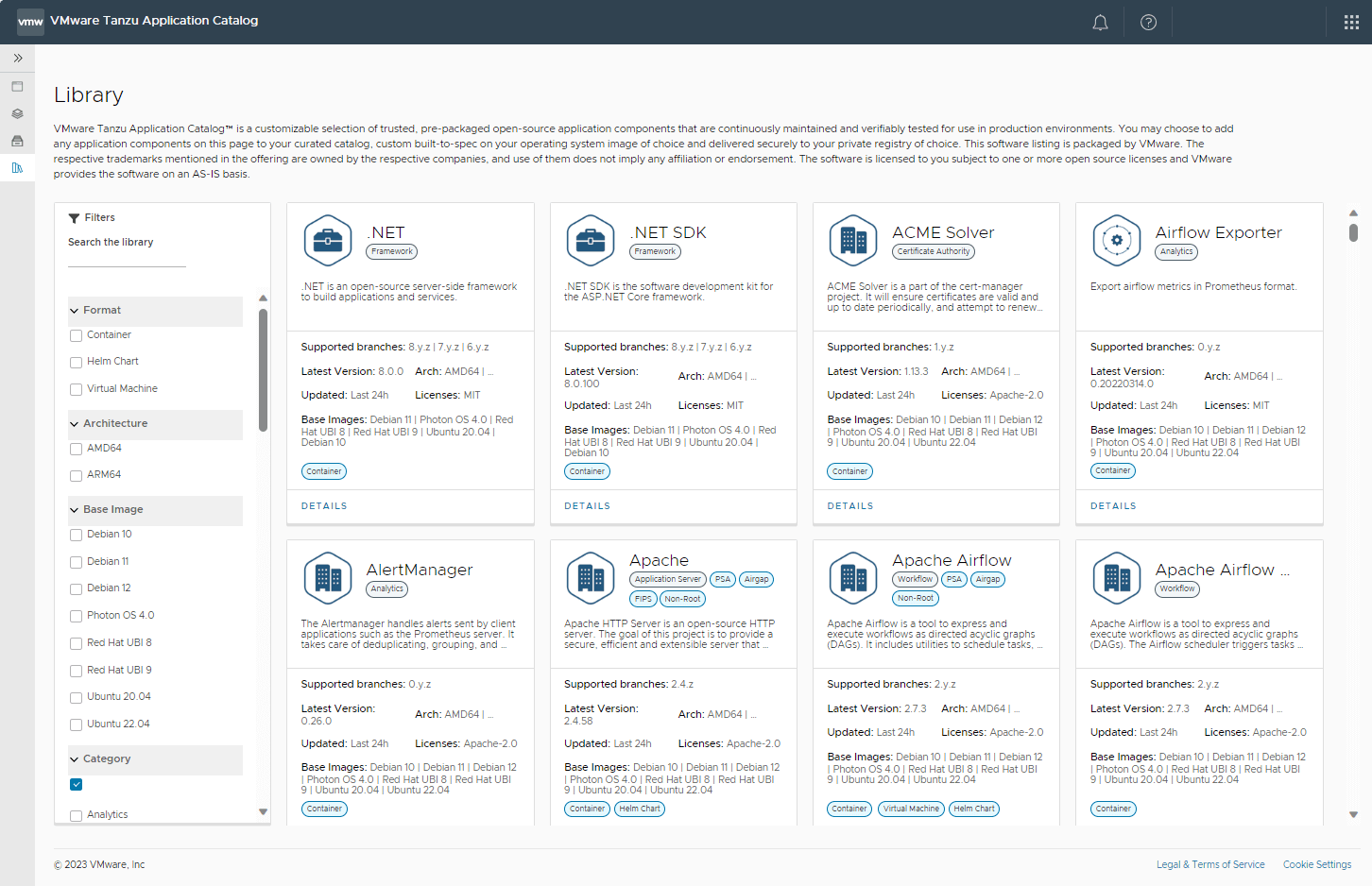Click the Framework tag on .NET card

tap(392, 252)
